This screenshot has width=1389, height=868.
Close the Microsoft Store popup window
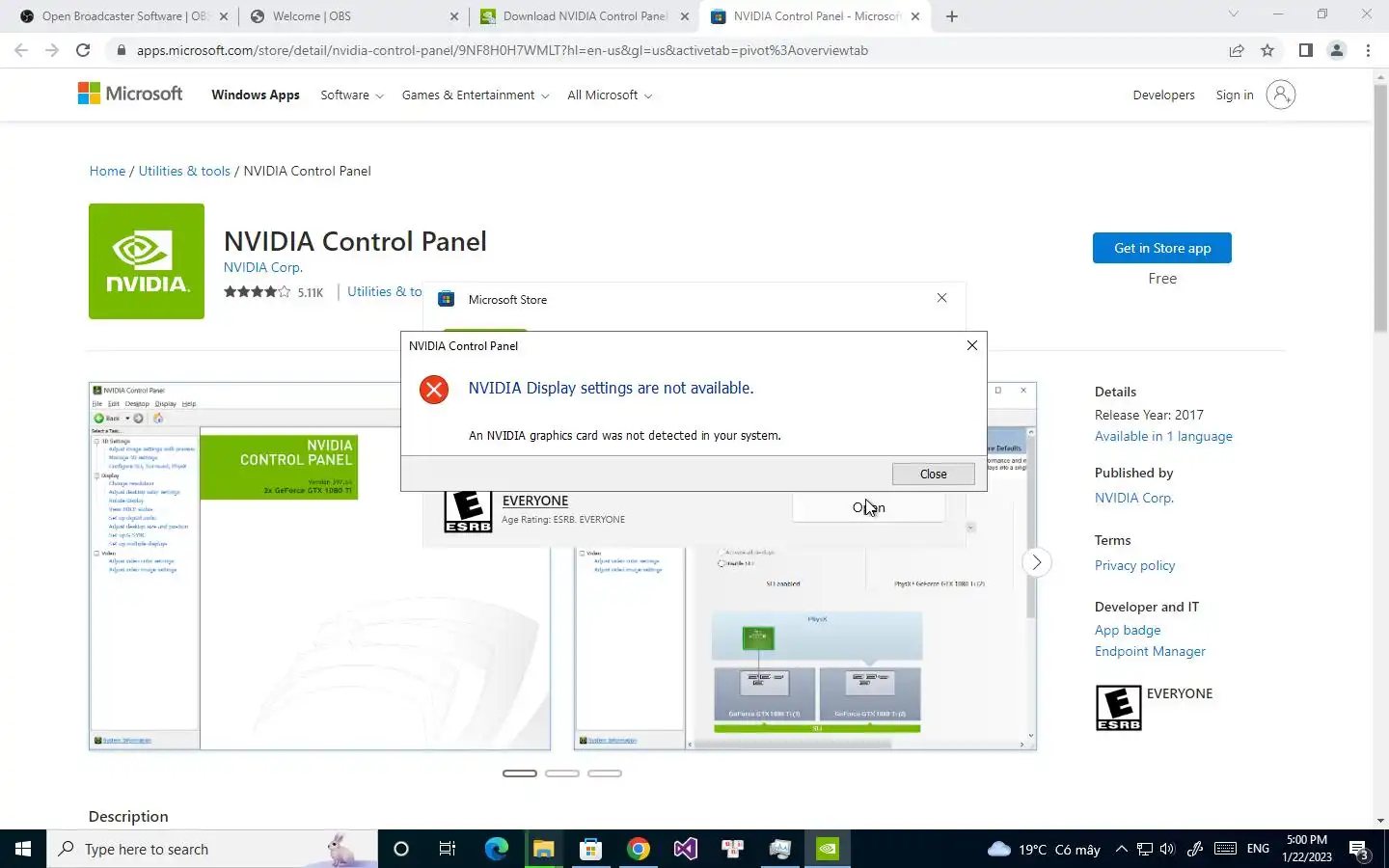[941, 298]
